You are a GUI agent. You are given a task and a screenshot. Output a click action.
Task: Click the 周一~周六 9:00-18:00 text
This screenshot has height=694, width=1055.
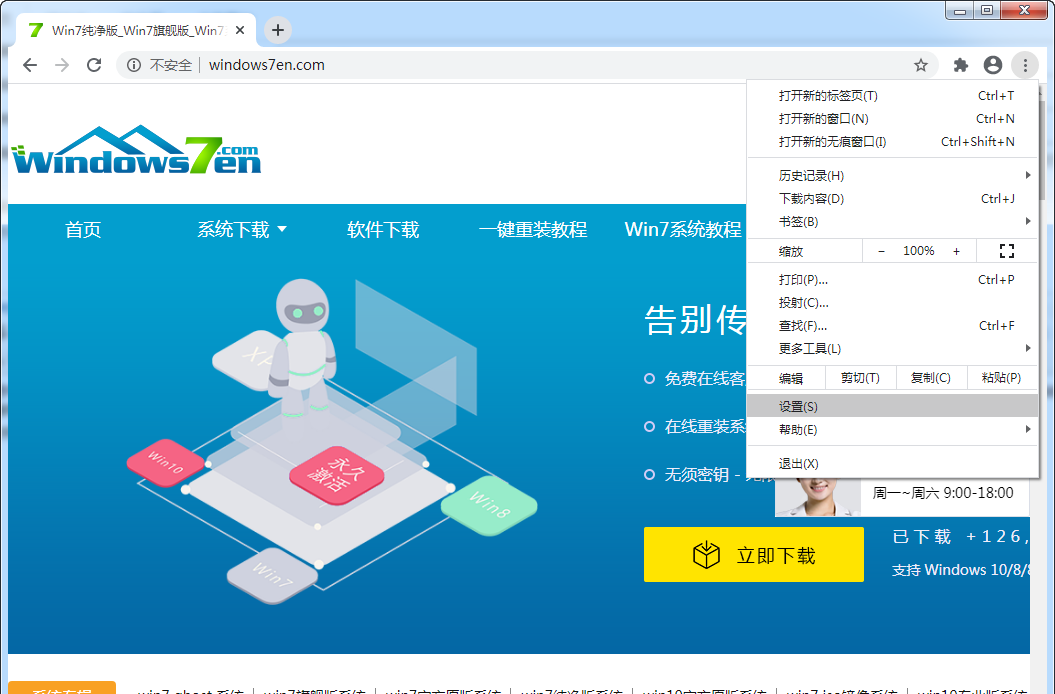[x=943, y=493]
